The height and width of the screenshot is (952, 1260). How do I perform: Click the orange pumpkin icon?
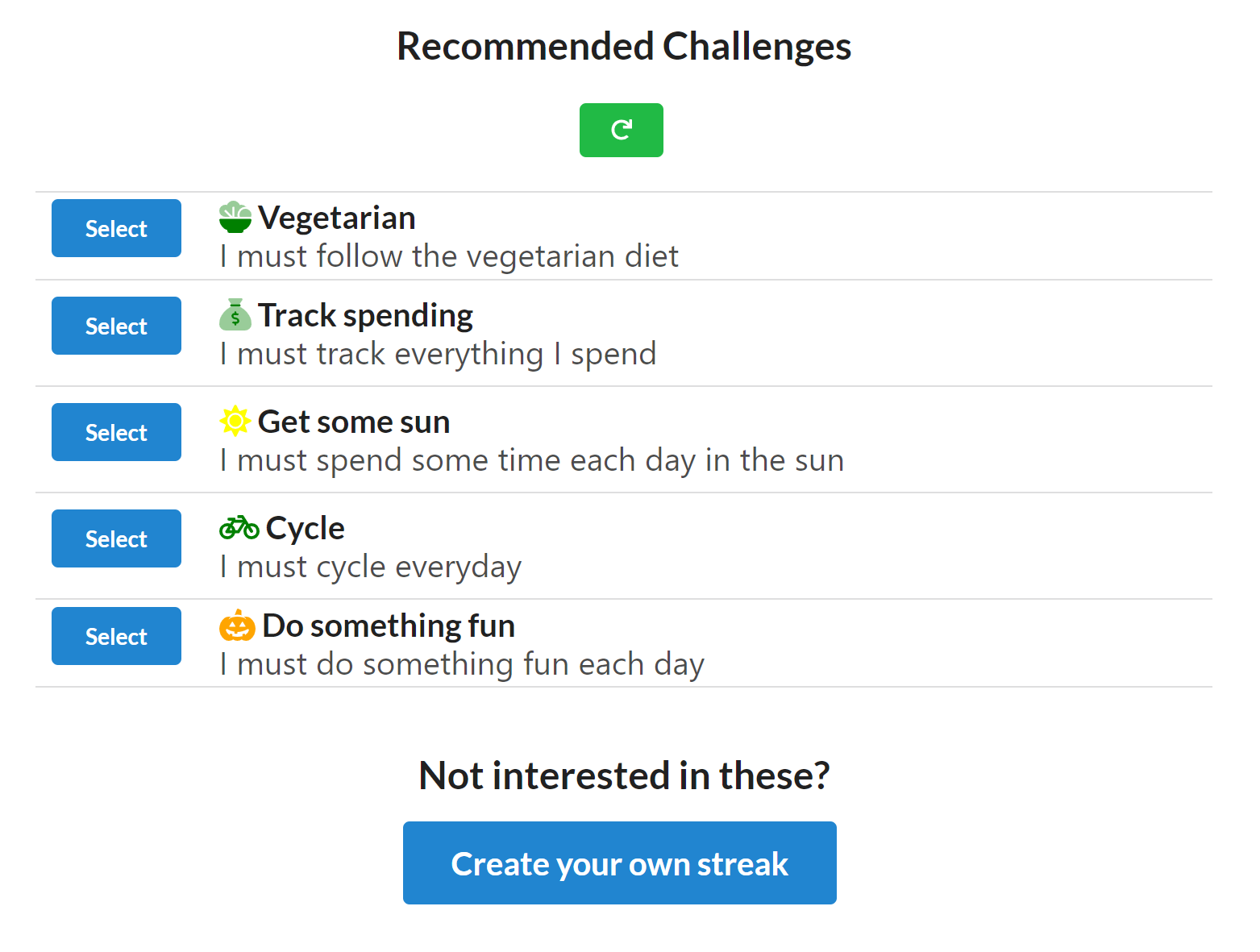[x=237, y=626]
